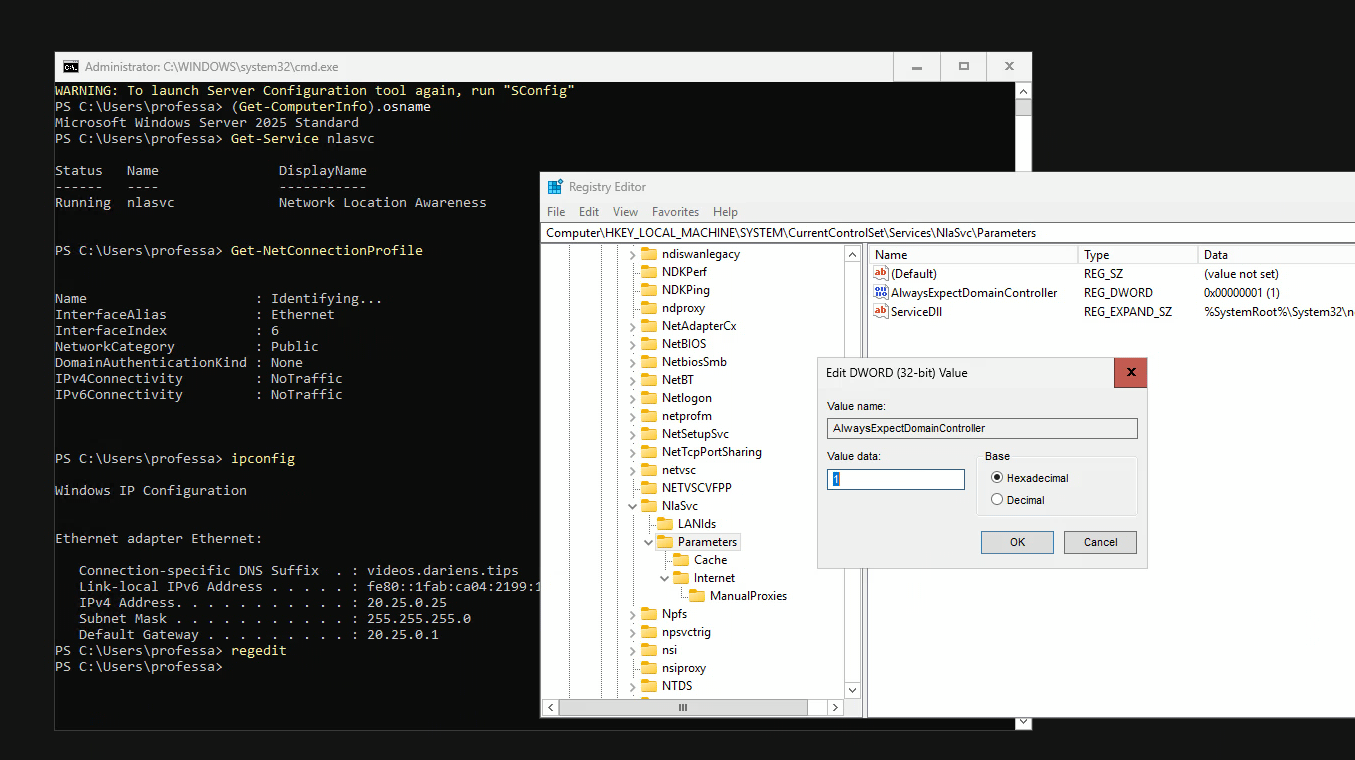
Task: Click the Npfs folder icon
Action: click(649, 614)
